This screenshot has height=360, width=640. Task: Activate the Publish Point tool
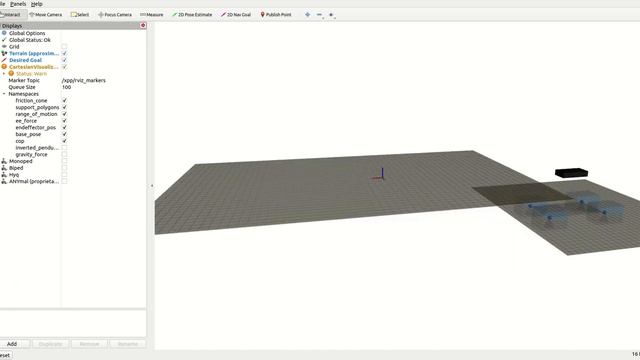(276, 15)
